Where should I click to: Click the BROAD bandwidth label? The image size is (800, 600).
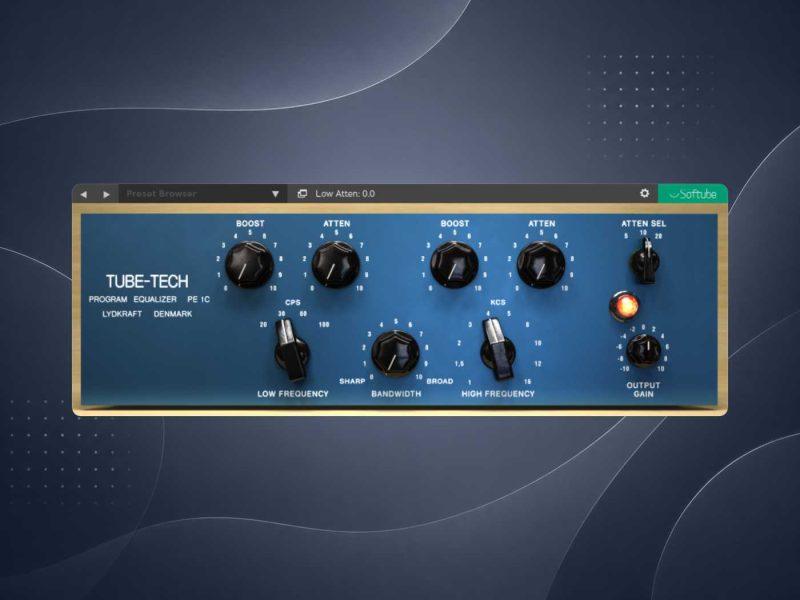pyautogui.click(x=440, y=381)
